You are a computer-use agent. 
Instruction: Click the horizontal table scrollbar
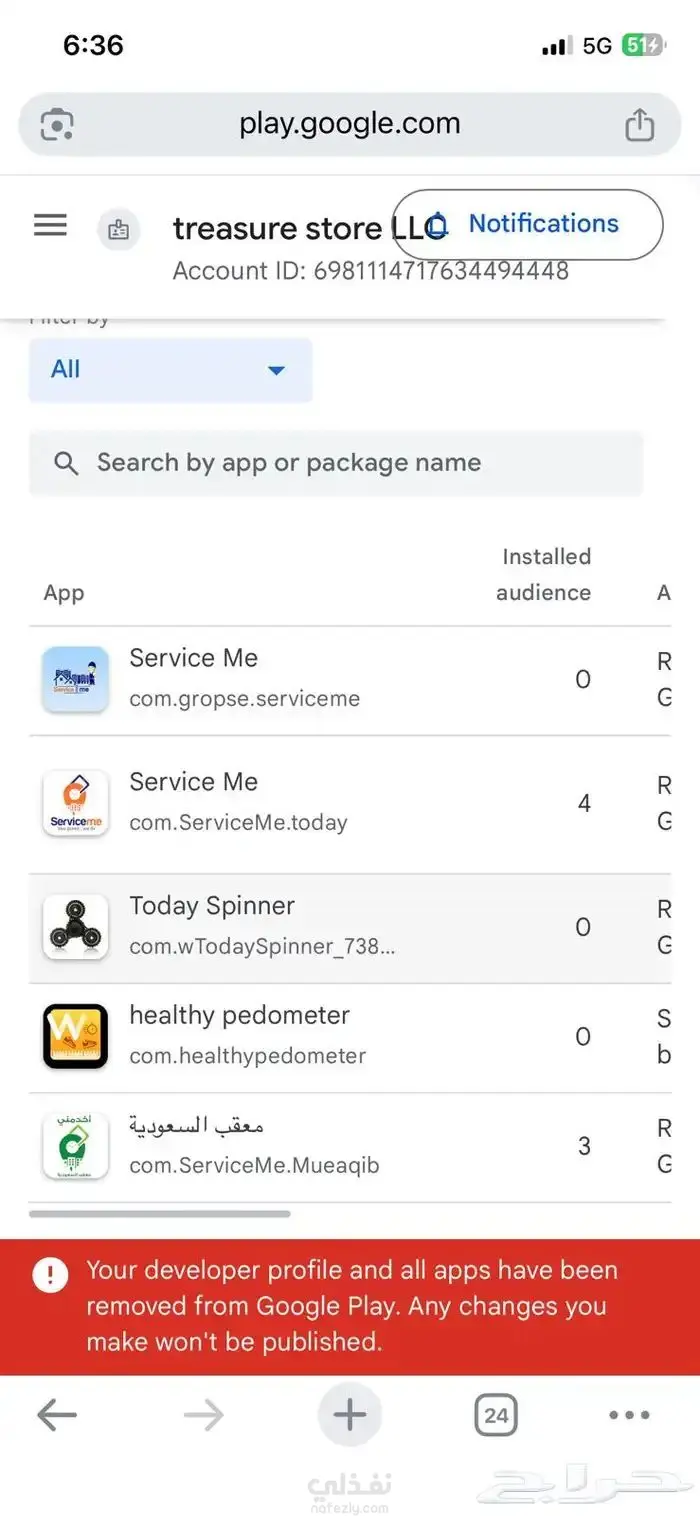[160, 1214]
